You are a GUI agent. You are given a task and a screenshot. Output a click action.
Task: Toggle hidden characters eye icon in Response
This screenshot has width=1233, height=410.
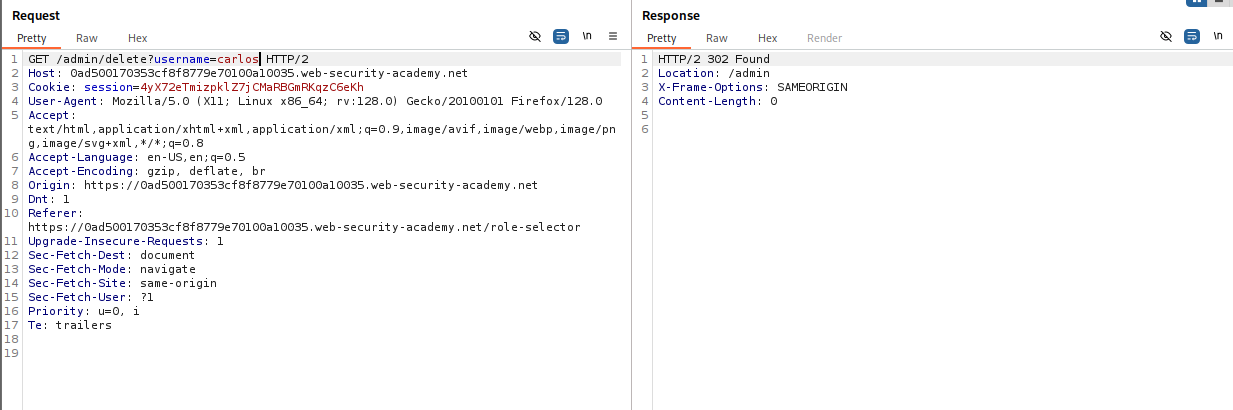[1166, 36]
